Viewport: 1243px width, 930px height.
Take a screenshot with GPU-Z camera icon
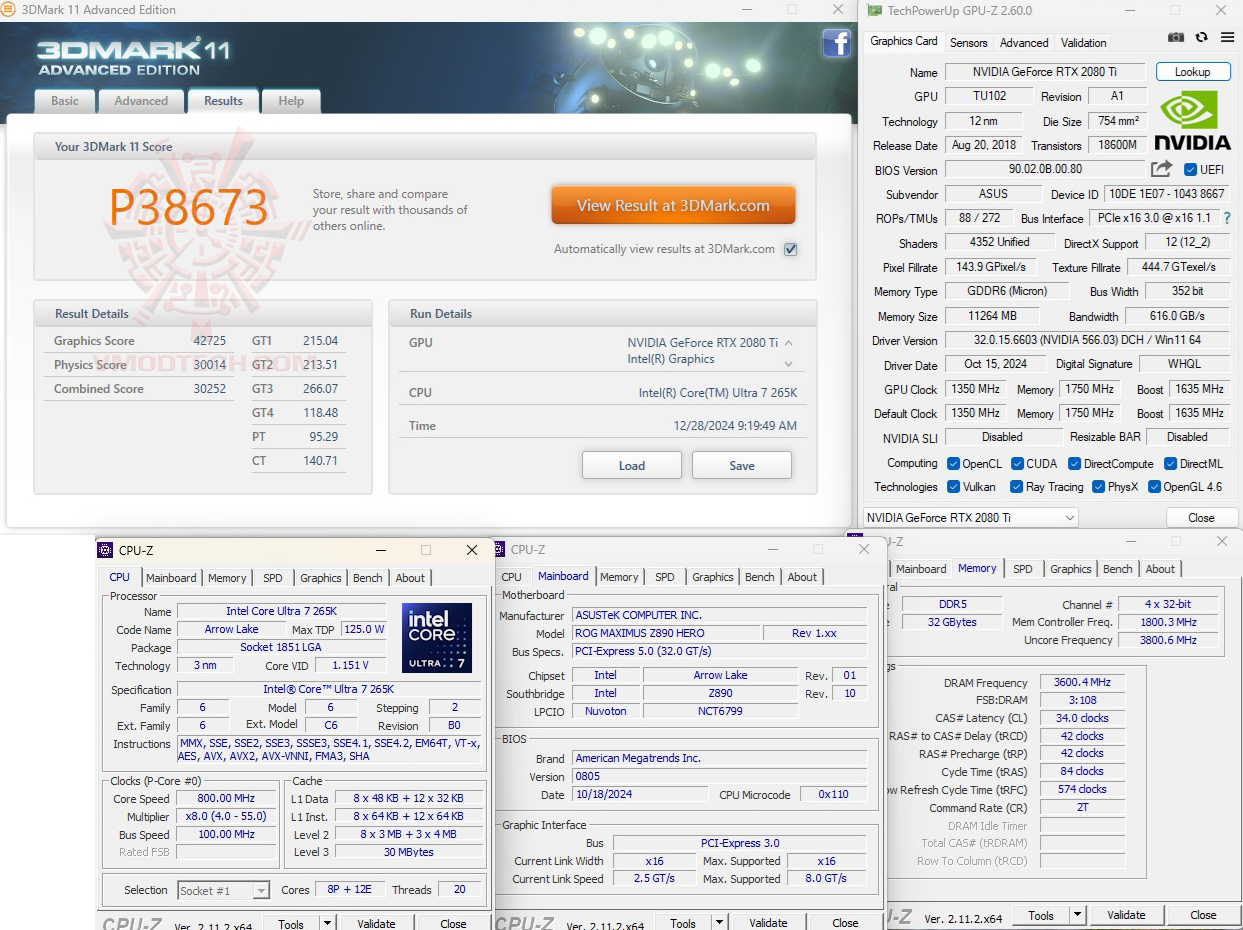tap(1176, 37)
